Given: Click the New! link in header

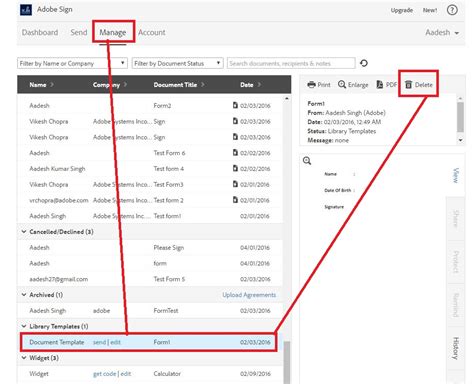Looking at the screenshot, I should pyautogui.click(x=430, y=10).
